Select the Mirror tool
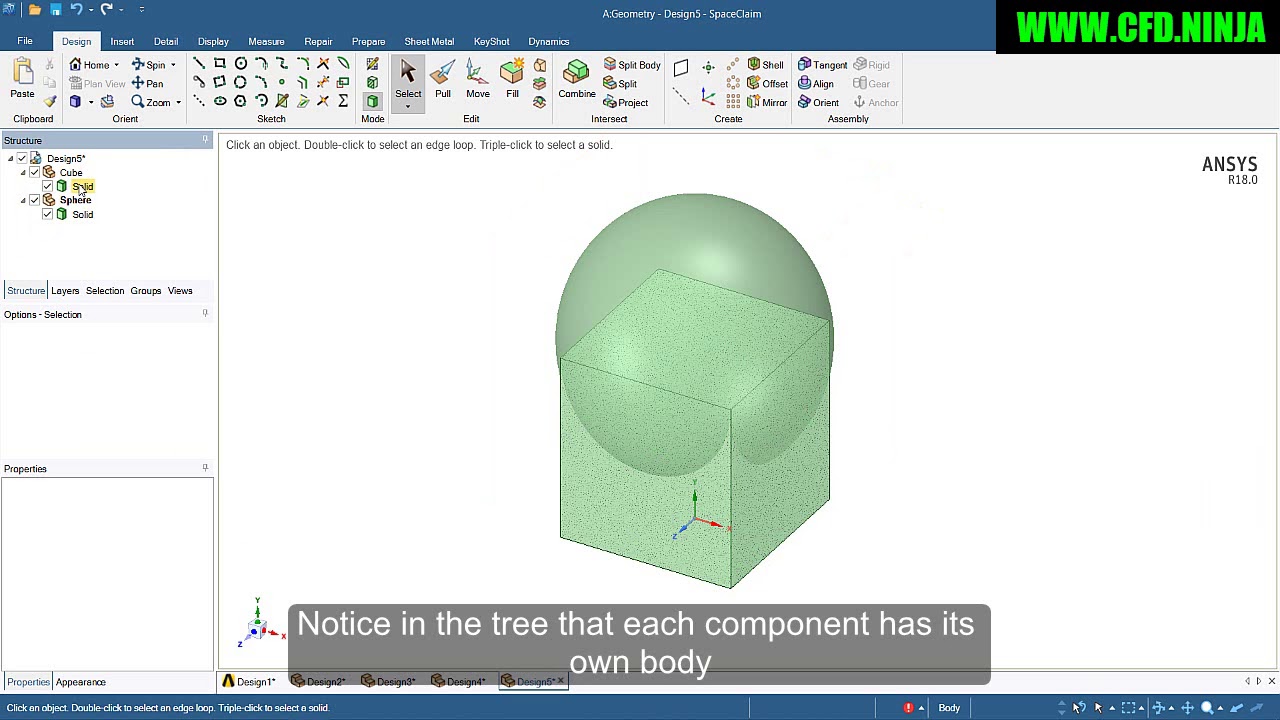This screenshot has height=720, width=1280. (767, 103)
